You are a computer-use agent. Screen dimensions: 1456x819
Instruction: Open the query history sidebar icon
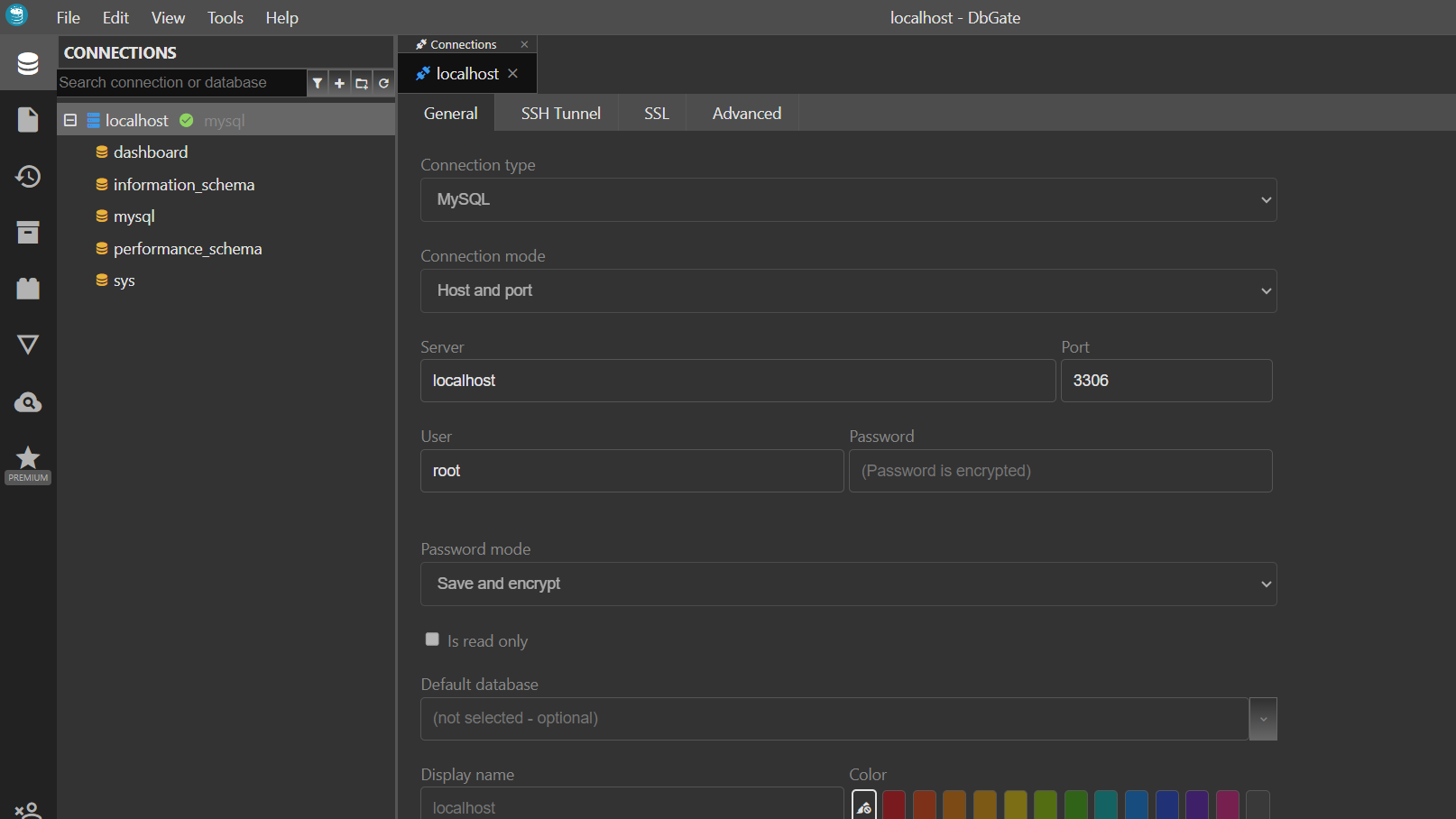(x=28, y=177)
